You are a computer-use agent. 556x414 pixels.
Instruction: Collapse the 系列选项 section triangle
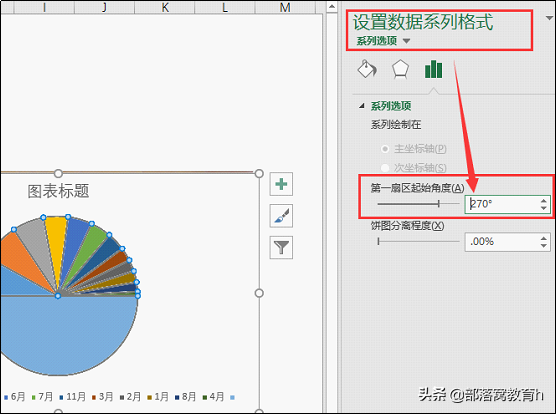pos(362,106)
